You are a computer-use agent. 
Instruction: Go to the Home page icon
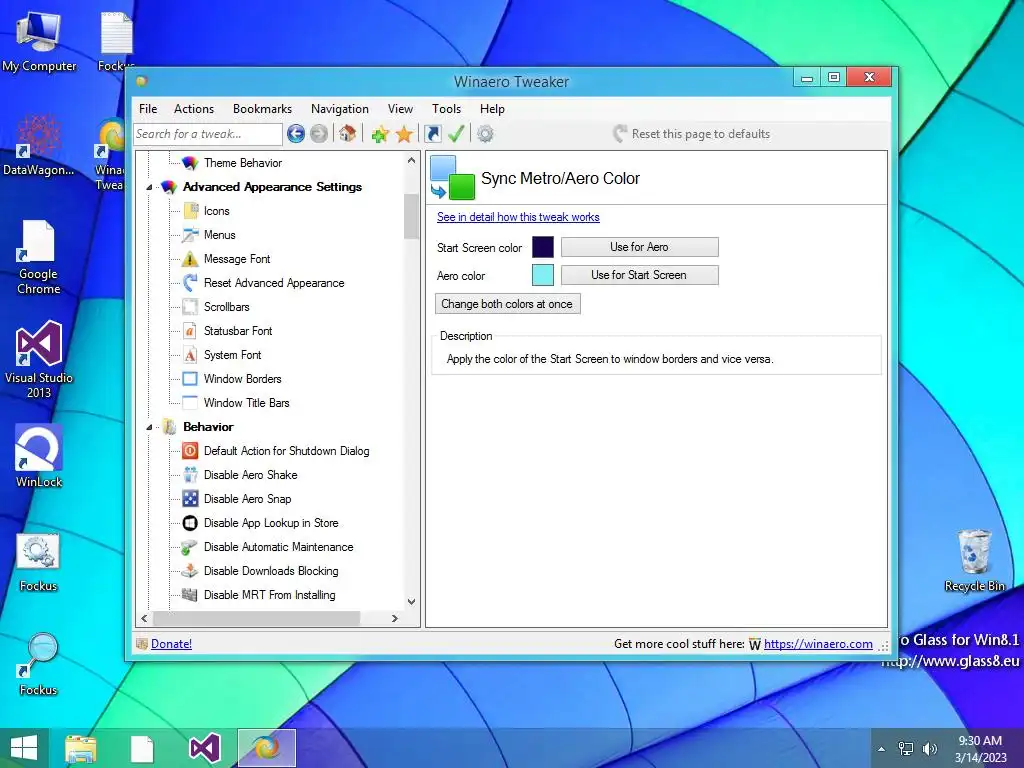pos(347,134)
